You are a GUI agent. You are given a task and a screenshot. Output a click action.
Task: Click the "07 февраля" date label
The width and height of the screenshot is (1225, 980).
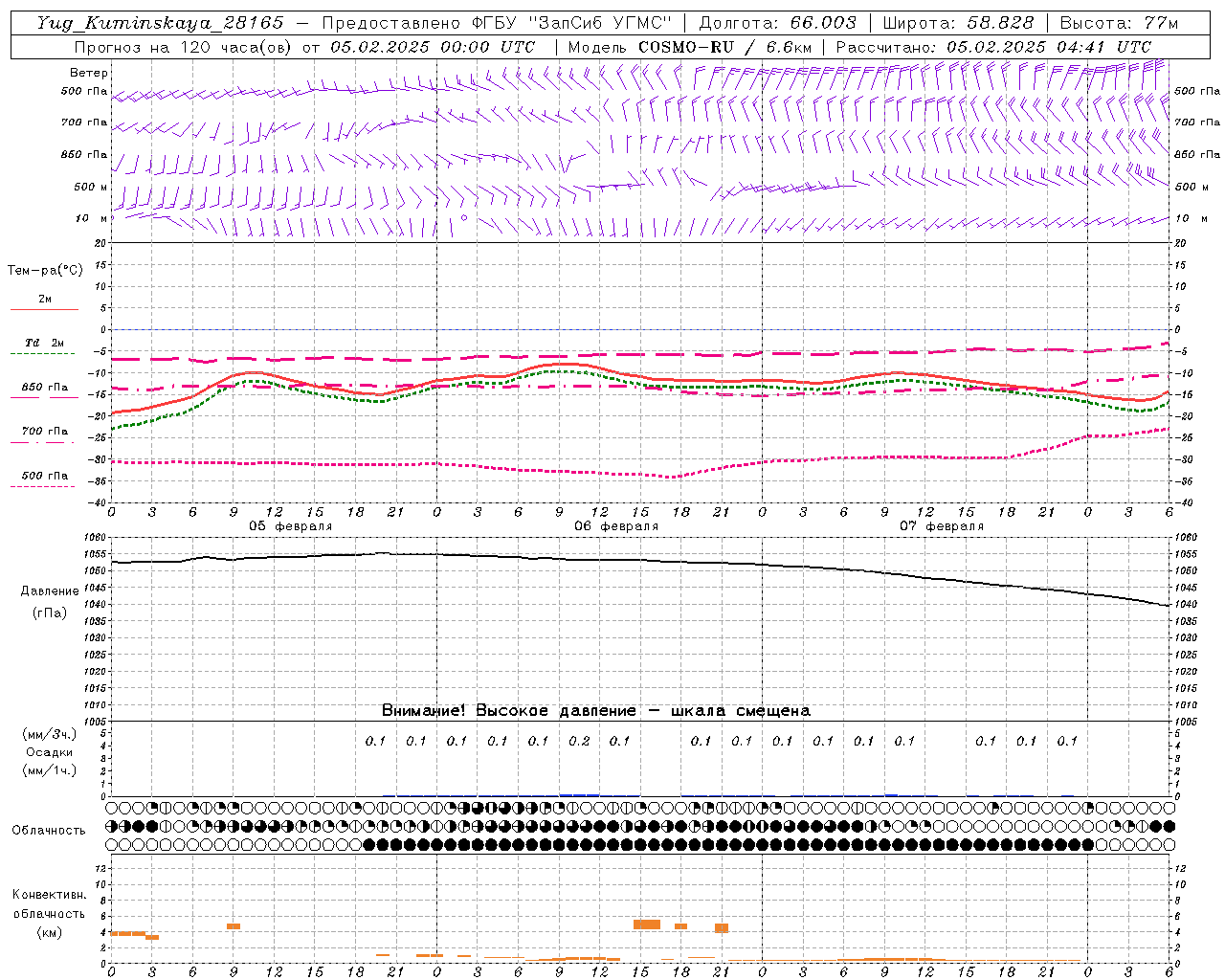click(x=942, y=526)
